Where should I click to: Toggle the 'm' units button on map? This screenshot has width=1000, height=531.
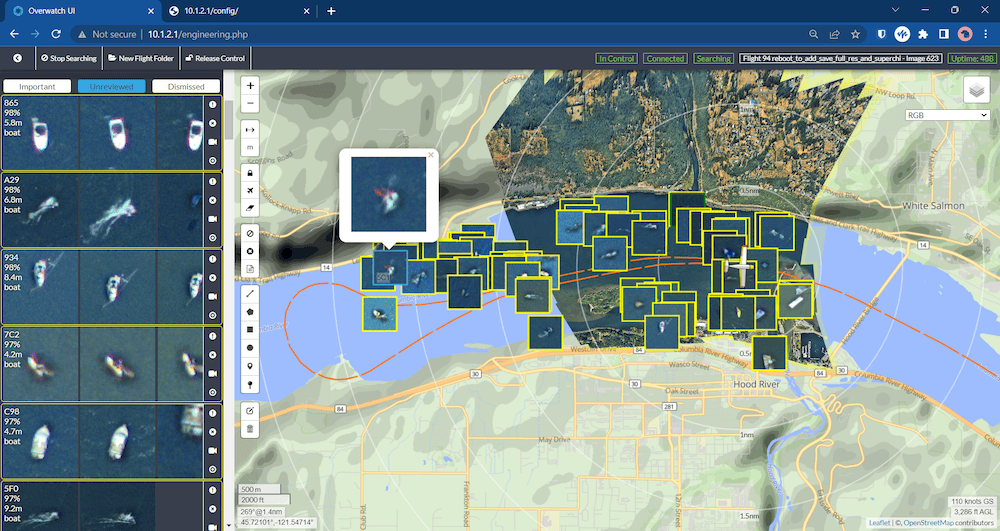250,147
